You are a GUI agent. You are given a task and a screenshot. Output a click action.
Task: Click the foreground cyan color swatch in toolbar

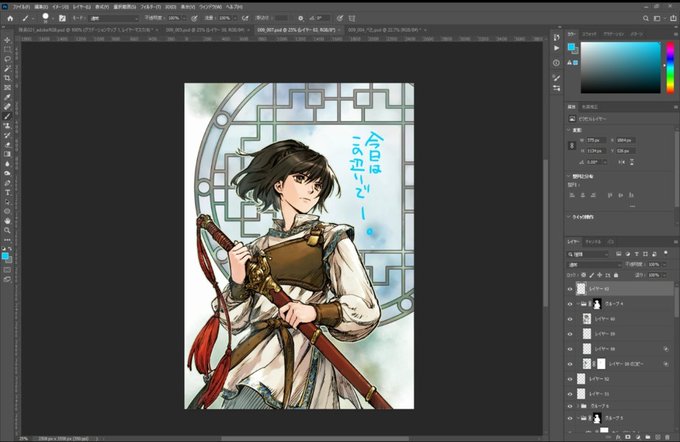5,256
